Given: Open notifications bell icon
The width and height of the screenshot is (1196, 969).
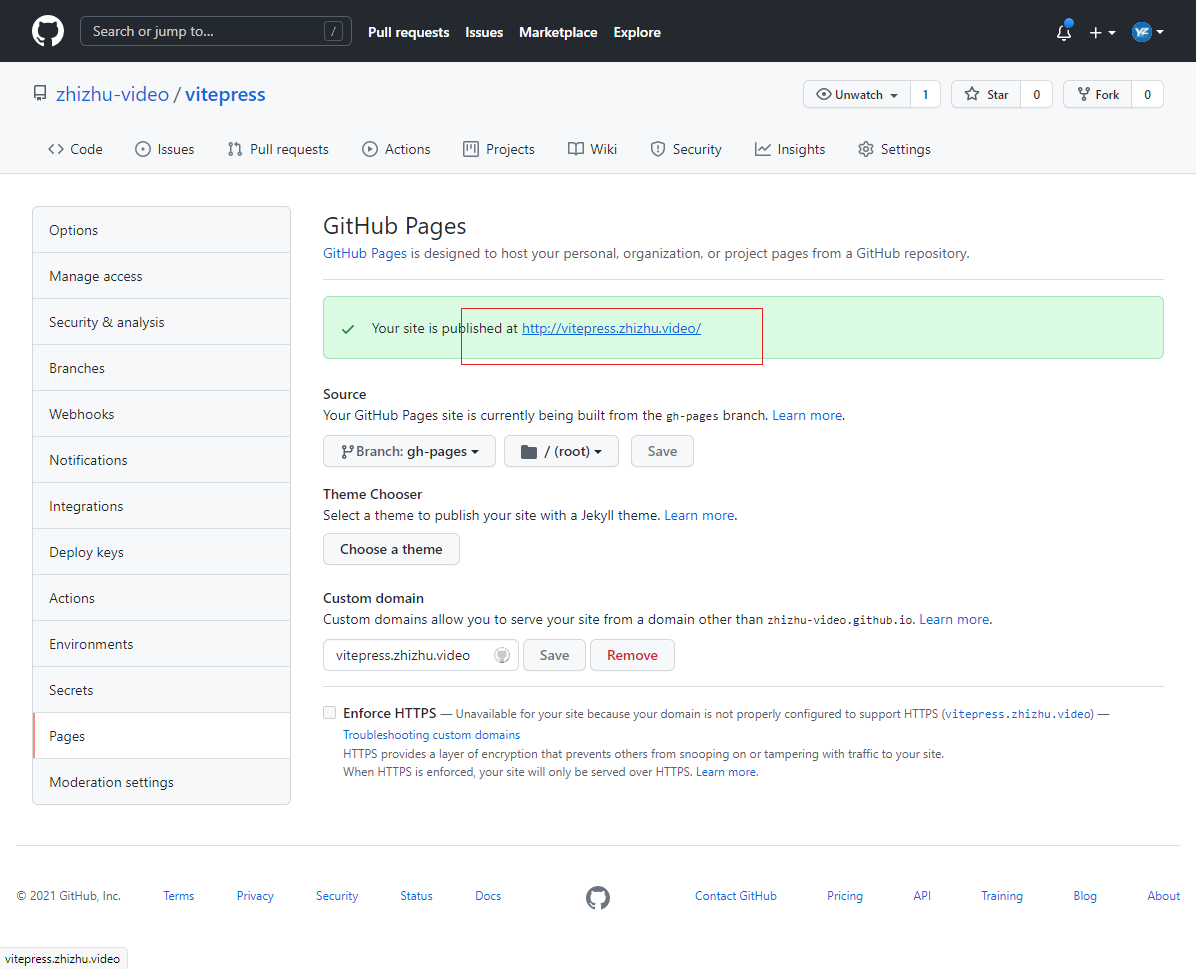Looking at the screenshot, I should (x=1064, y=32).
